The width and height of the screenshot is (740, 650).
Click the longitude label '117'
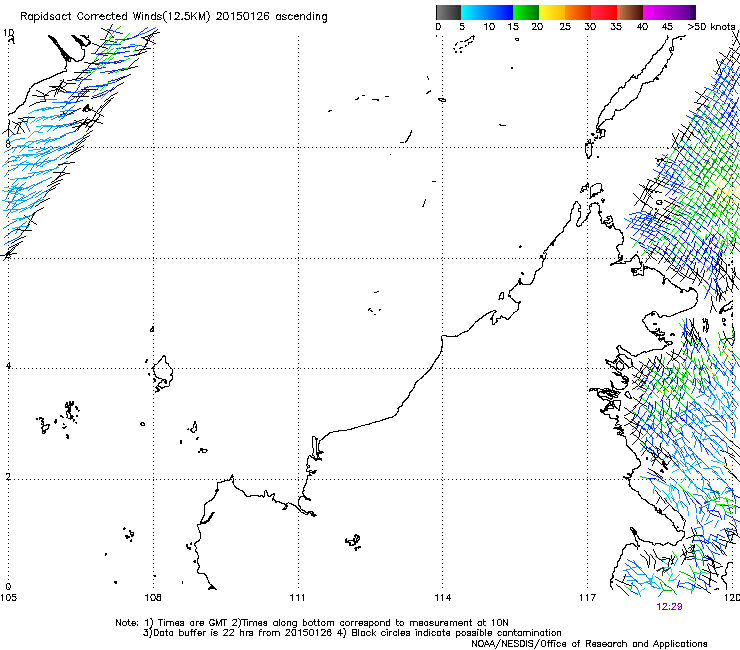click(588, 598)
